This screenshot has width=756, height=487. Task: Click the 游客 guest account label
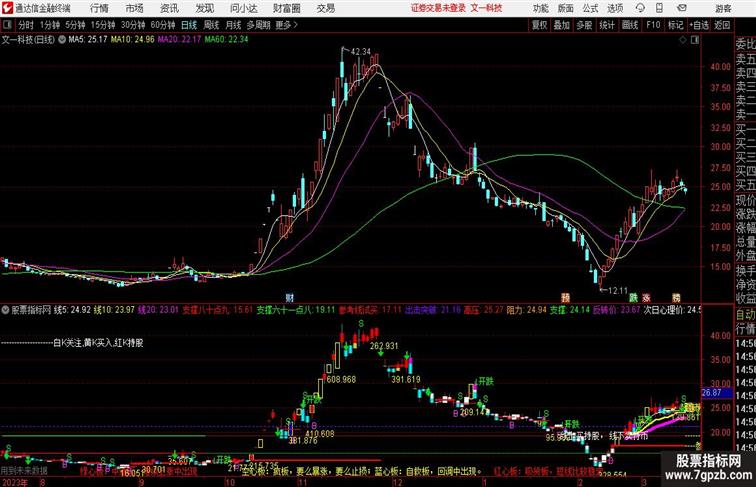click(x=723, y=8)
